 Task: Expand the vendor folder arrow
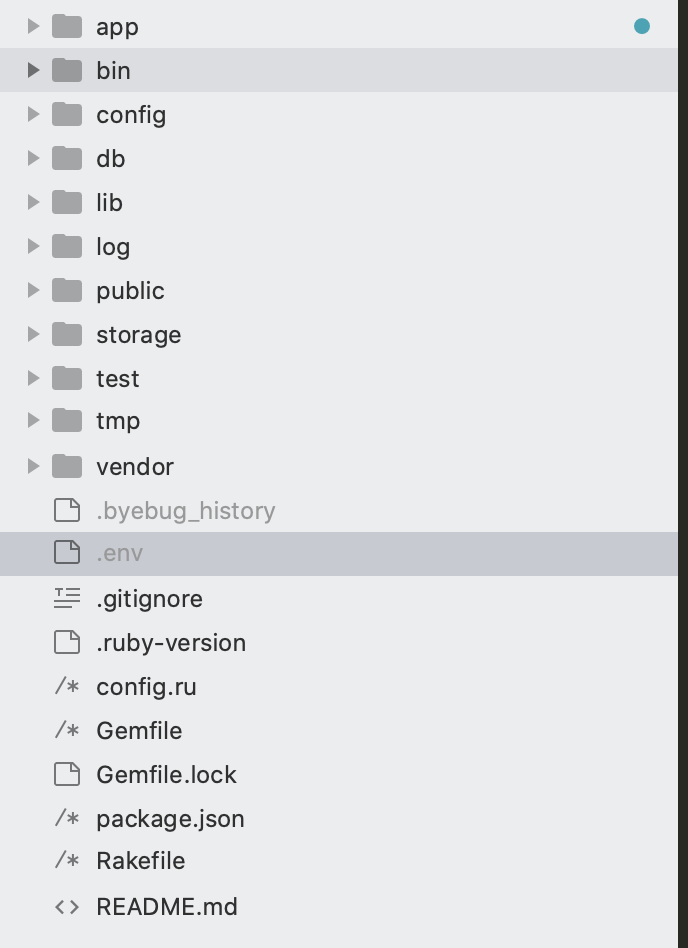click(33, 466)
